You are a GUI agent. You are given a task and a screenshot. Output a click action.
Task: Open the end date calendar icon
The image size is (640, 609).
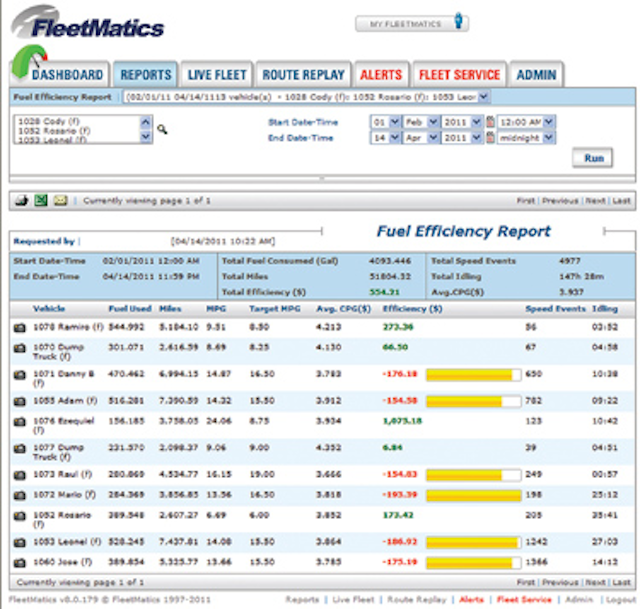[x=490, y=138]
